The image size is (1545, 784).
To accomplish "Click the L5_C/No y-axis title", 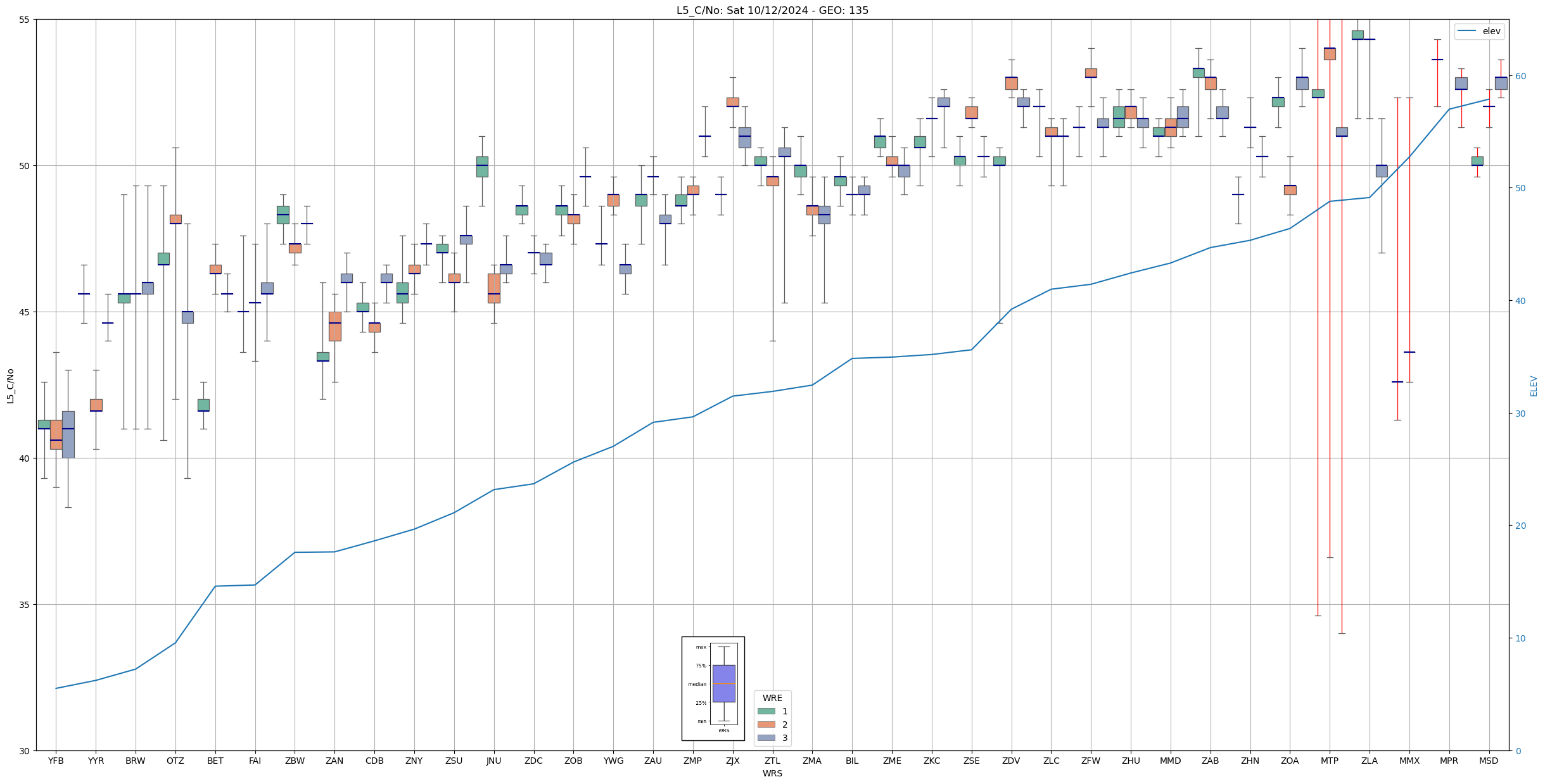I will click(10, 385).
